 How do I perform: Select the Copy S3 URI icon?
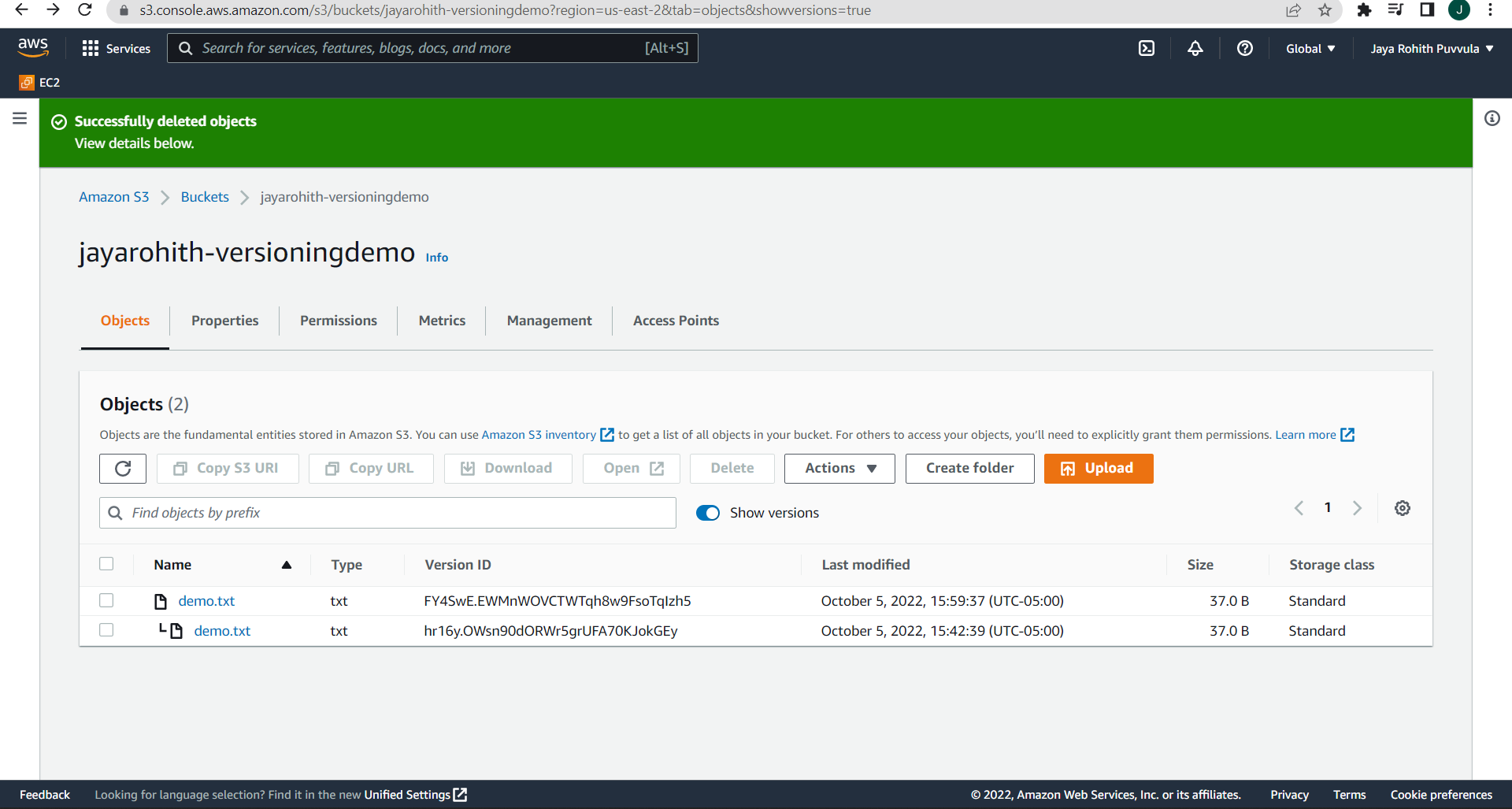180,468
